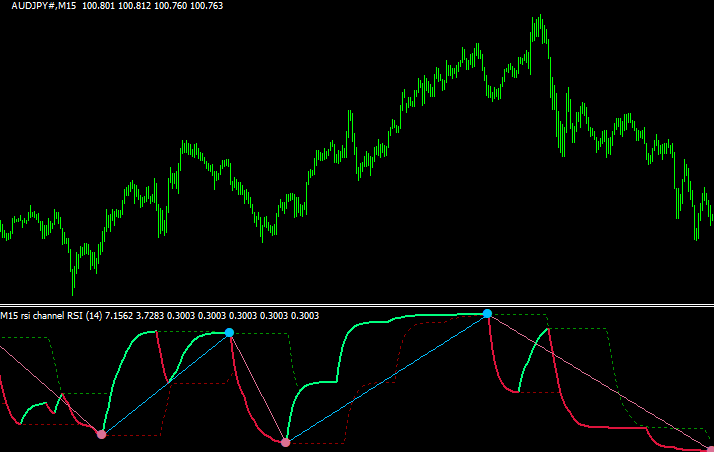Click pink line descending from right blue dot

pyautogui.click(x=598, y=381)
